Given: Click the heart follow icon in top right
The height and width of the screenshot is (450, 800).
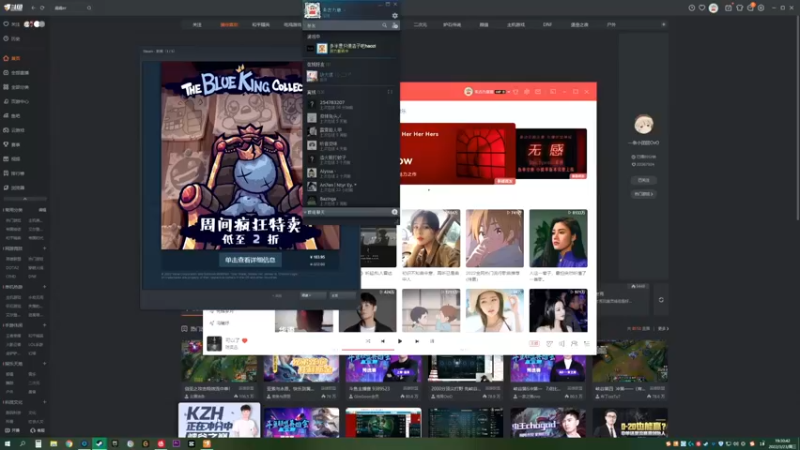Looking at the screenshot, I should click(702, 8).
